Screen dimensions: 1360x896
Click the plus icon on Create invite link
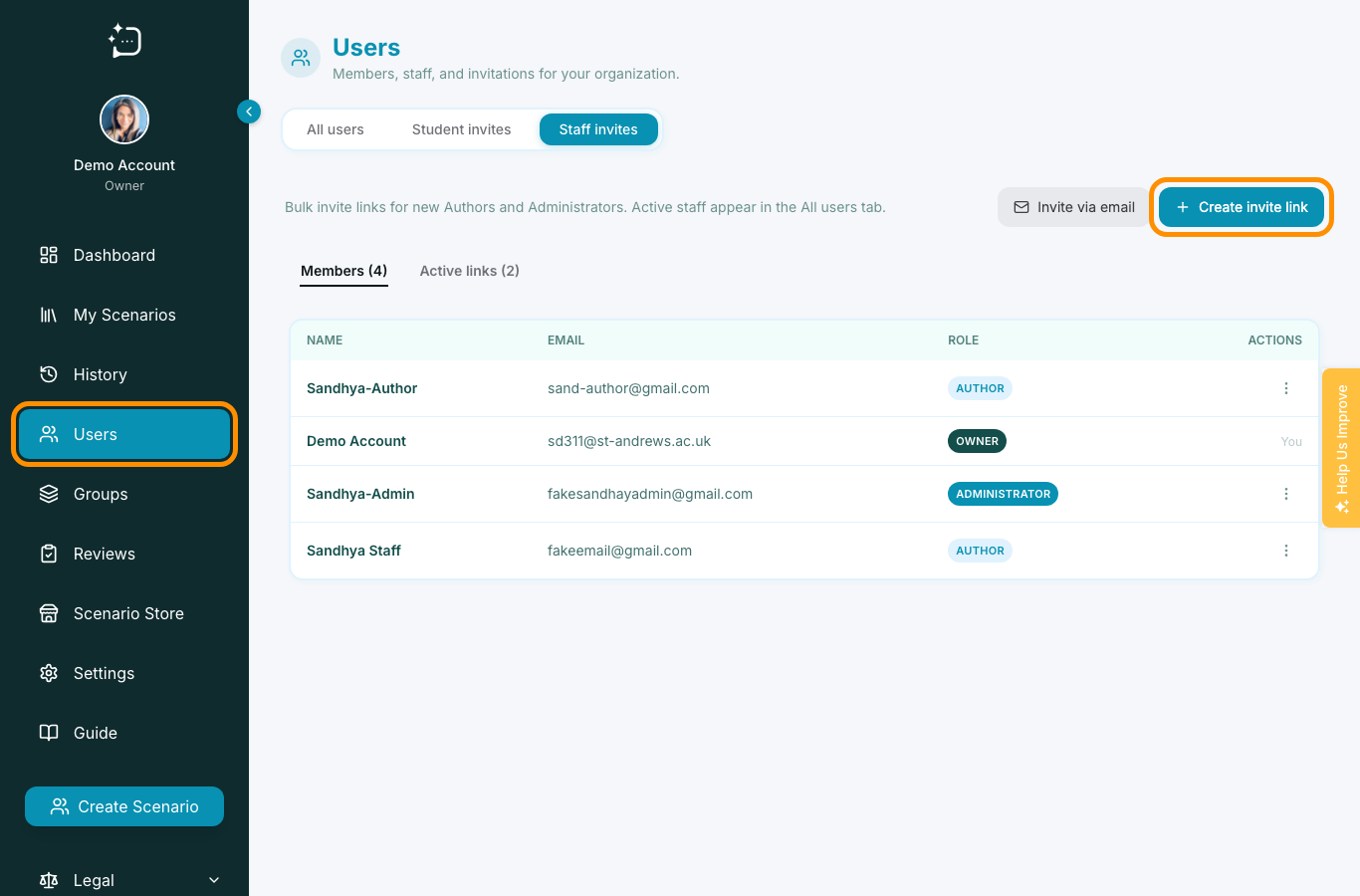tap(1183, 207)
